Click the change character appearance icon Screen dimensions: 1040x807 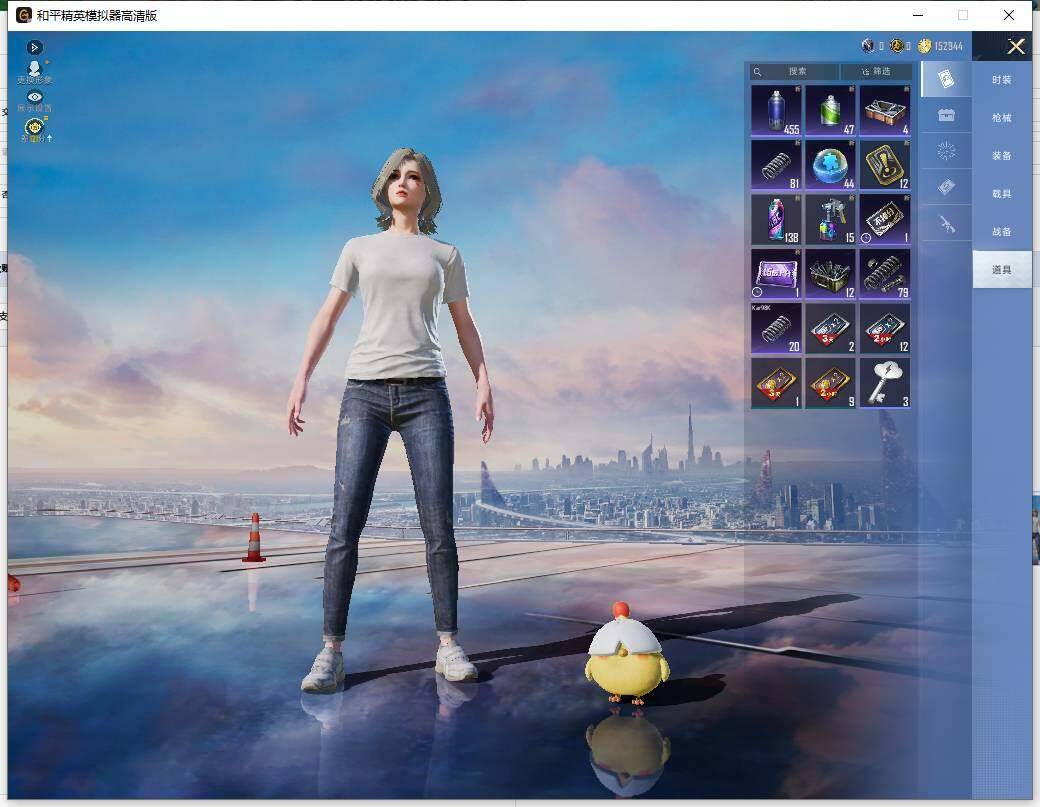[x=34, y=69]
